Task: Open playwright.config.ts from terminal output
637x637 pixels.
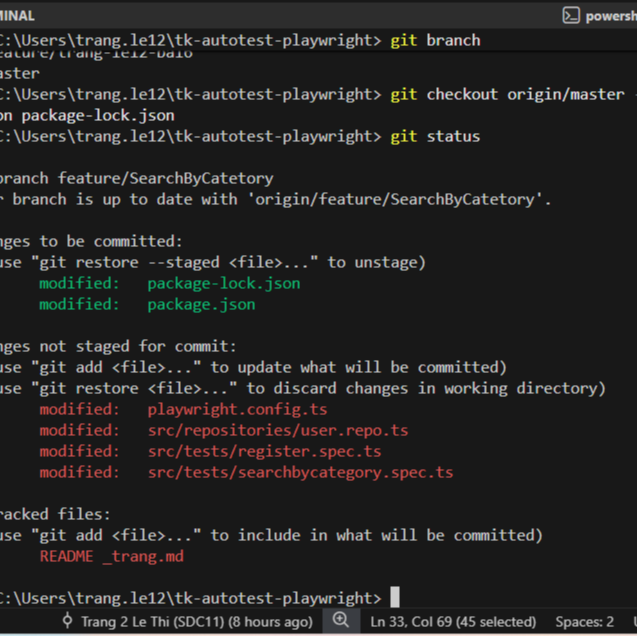Action: tap(237, 409)
